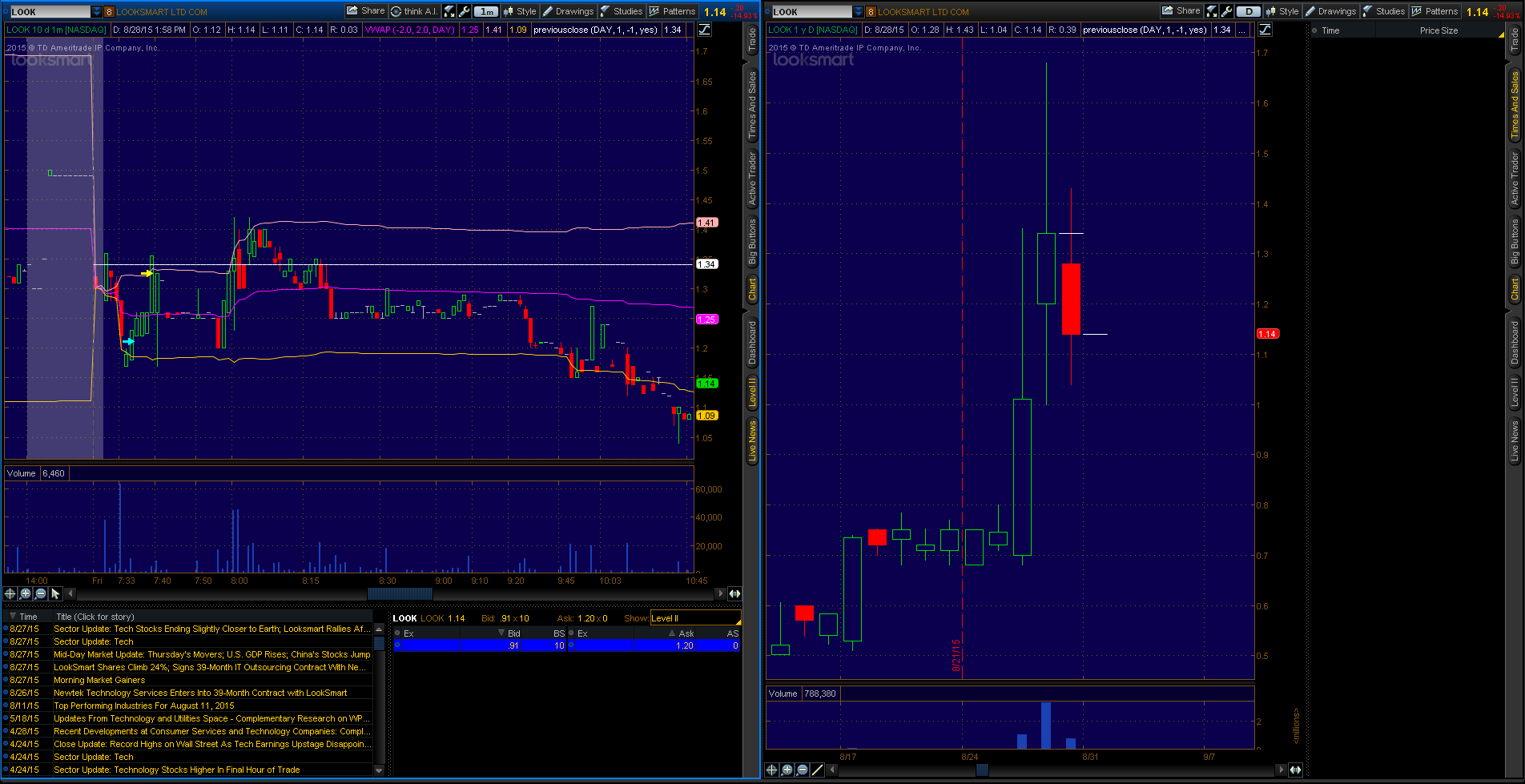Click the left LOOK symbol input field
Screen dimensions: 1525x784
pos(50,12)
